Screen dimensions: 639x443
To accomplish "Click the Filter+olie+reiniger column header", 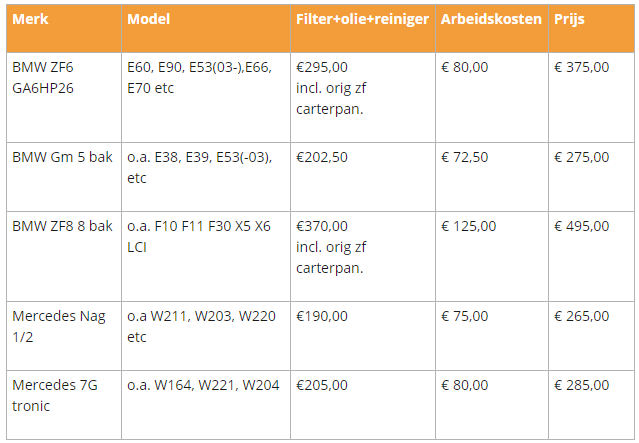I will pos(362,20).
